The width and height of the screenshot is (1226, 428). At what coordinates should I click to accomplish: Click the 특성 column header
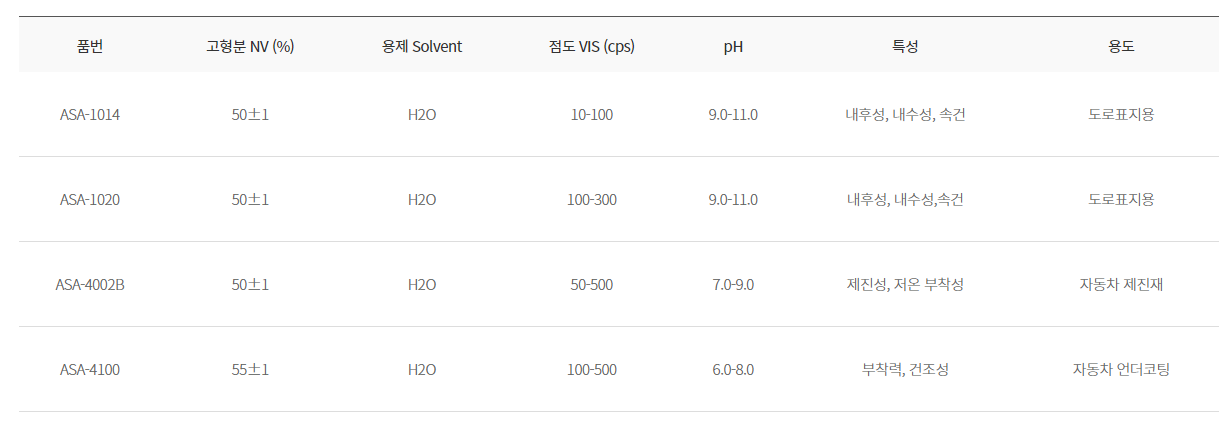[x=905, y=46]
